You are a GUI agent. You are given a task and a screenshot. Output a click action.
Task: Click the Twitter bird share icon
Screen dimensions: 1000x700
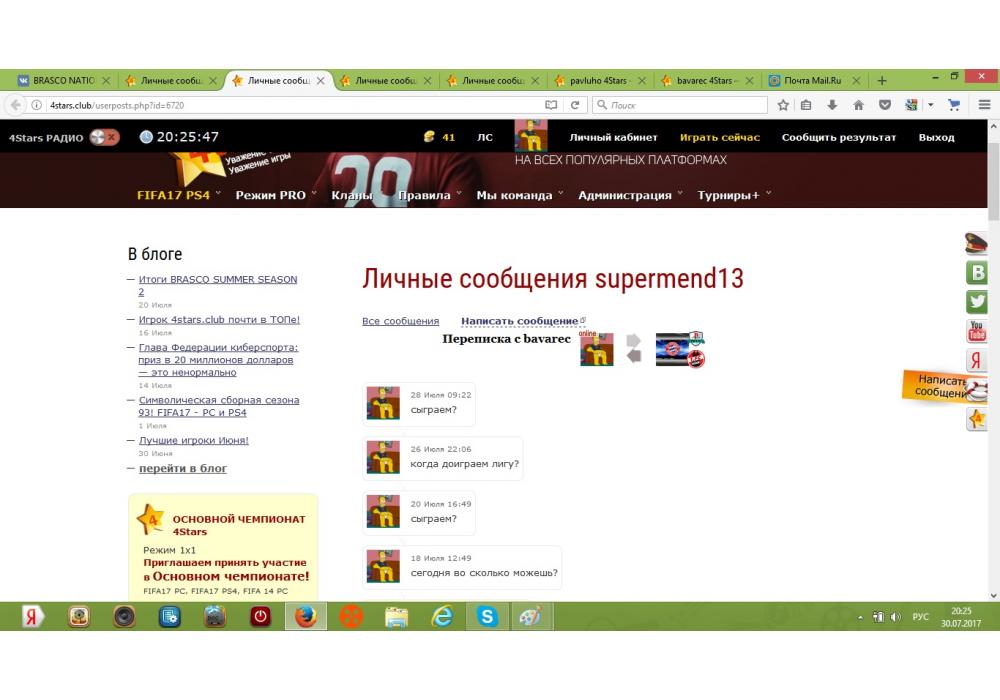tap(976, 301)
